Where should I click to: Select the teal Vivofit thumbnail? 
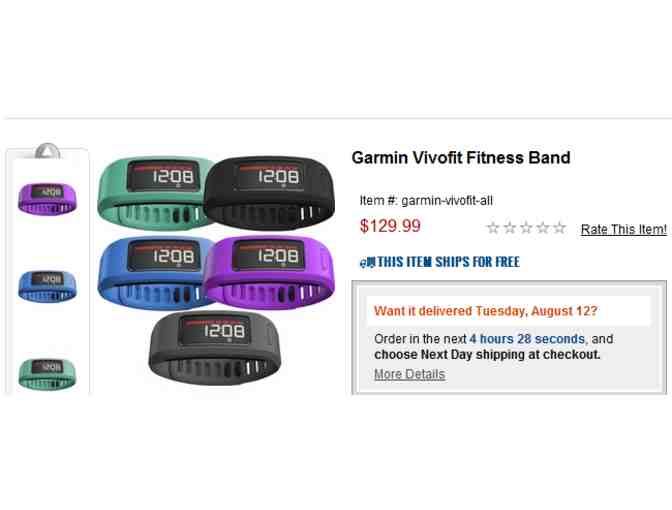click(48, 374)
